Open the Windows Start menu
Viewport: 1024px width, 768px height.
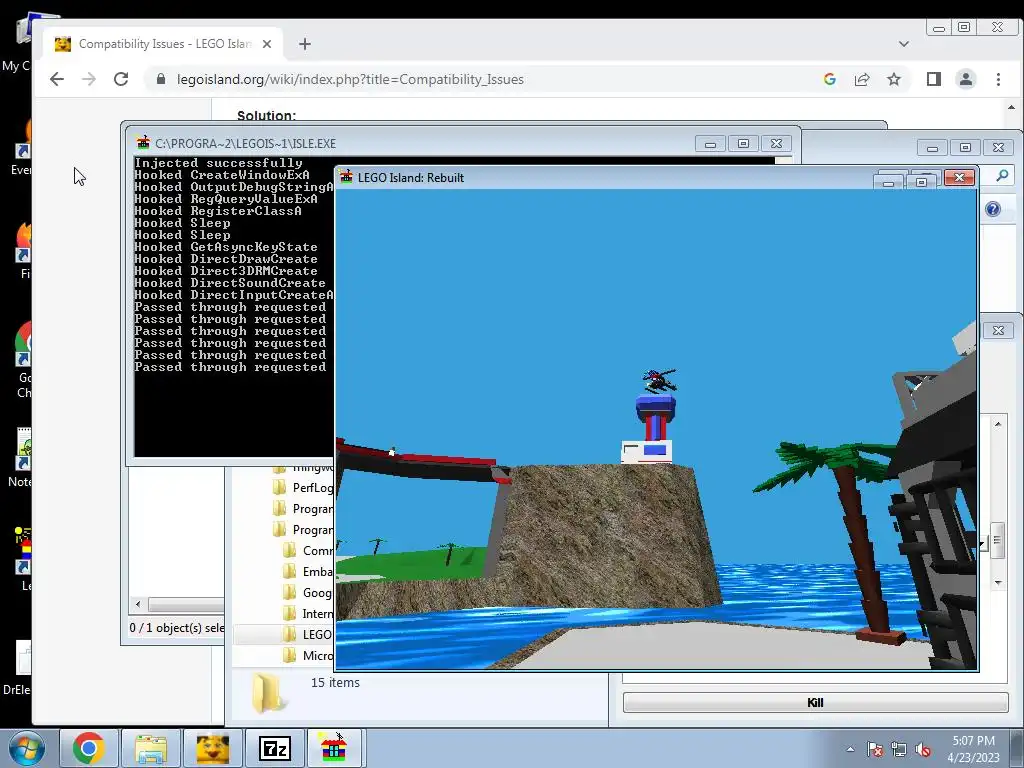click(x=27, y=748)
